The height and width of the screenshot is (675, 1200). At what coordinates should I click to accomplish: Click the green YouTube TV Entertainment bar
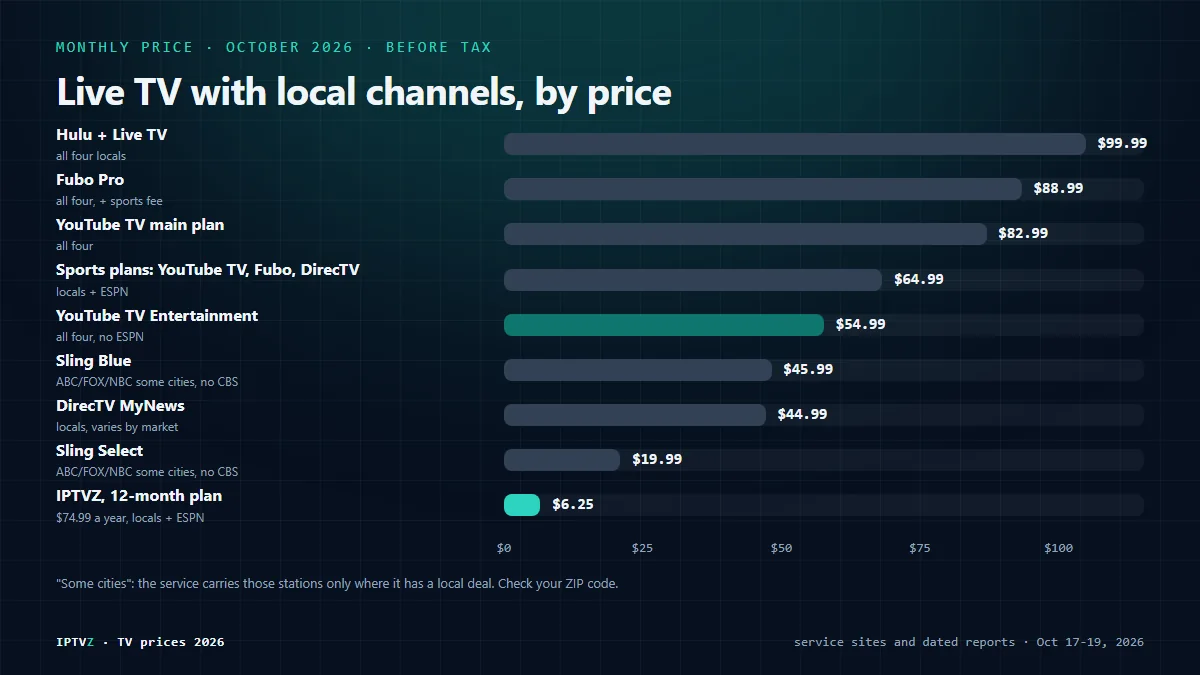pyautogui.click(x=664, y=325)
